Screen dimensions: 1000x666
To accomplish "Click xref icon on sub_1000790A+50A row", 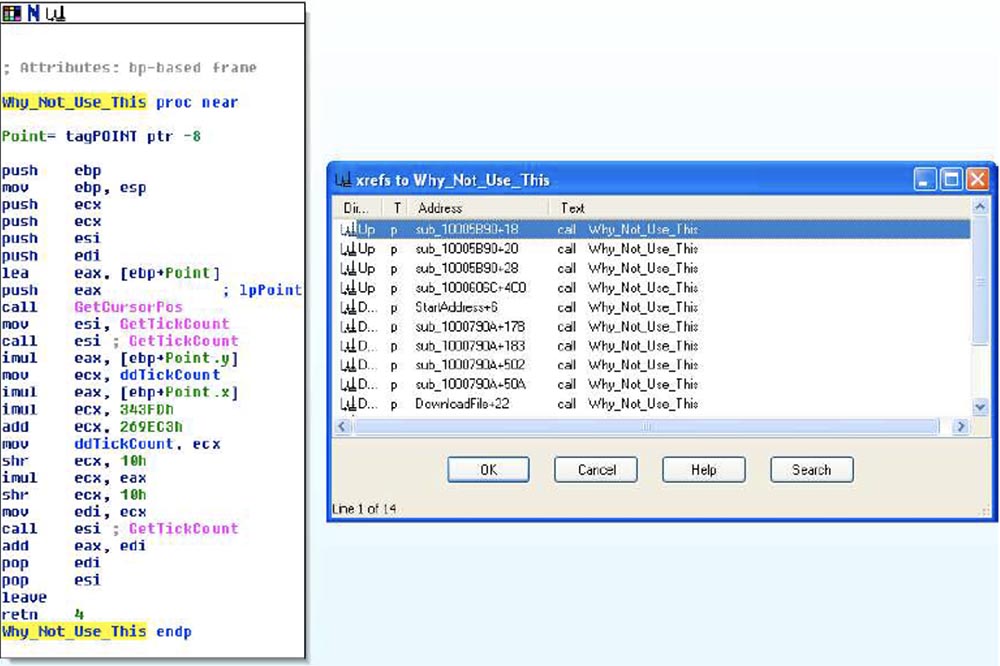I will pyautogui.click(x=348, y=384).
